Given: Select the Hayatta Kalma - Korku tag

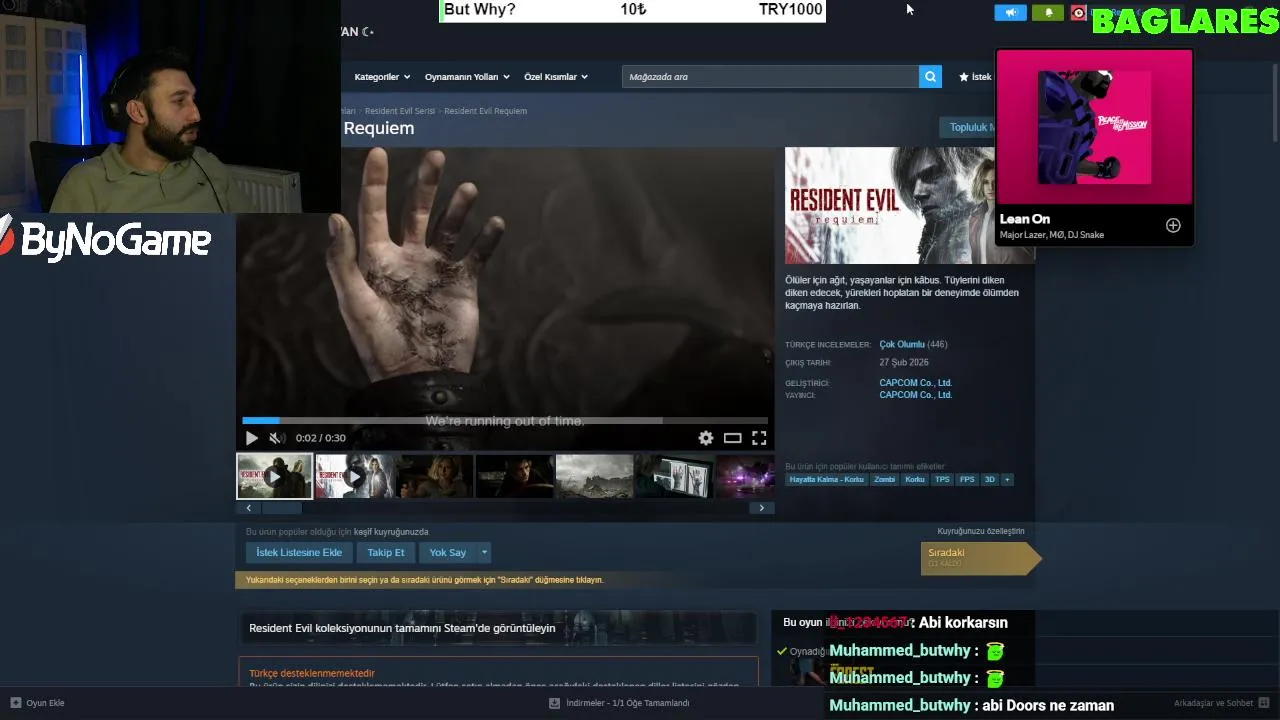Looking at the screenshot, I should (826, 480).
